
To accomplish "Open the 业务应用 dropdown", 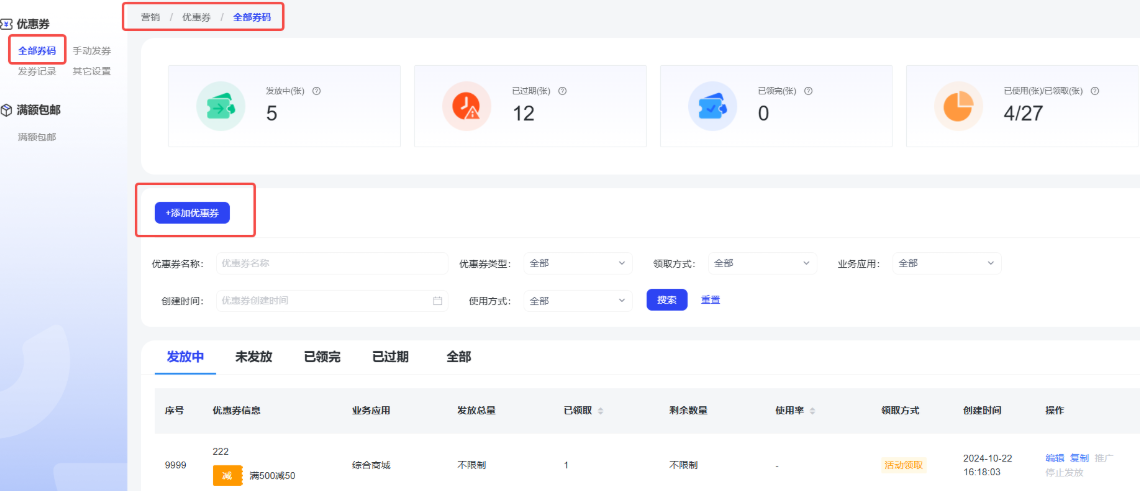I will click(946, 263).
